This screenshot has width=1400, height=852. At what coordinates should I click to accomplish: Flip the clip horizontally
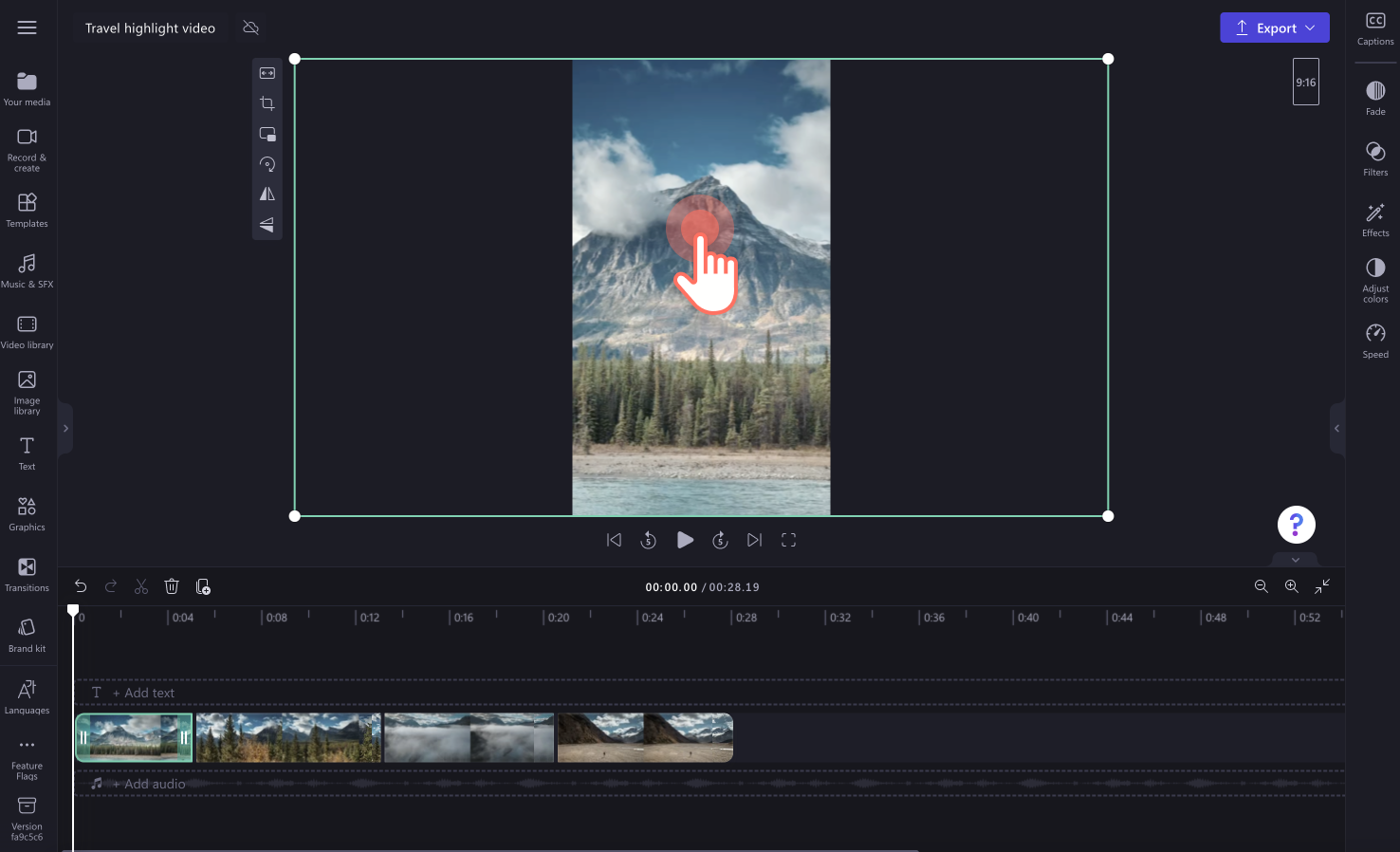point(267,194)
